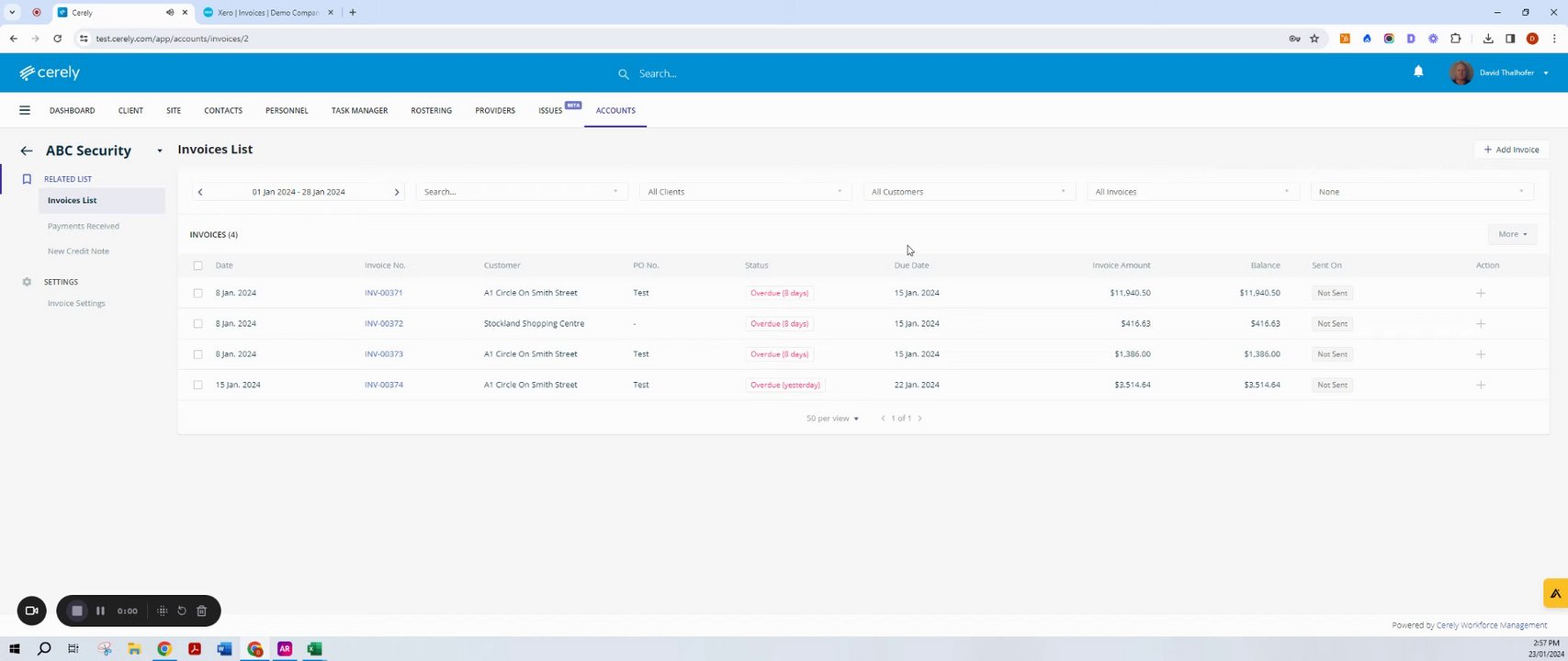This screenshot has height=661, width=1568.
Task: Open Excel from the Windows taskbar
Action: 314,649
